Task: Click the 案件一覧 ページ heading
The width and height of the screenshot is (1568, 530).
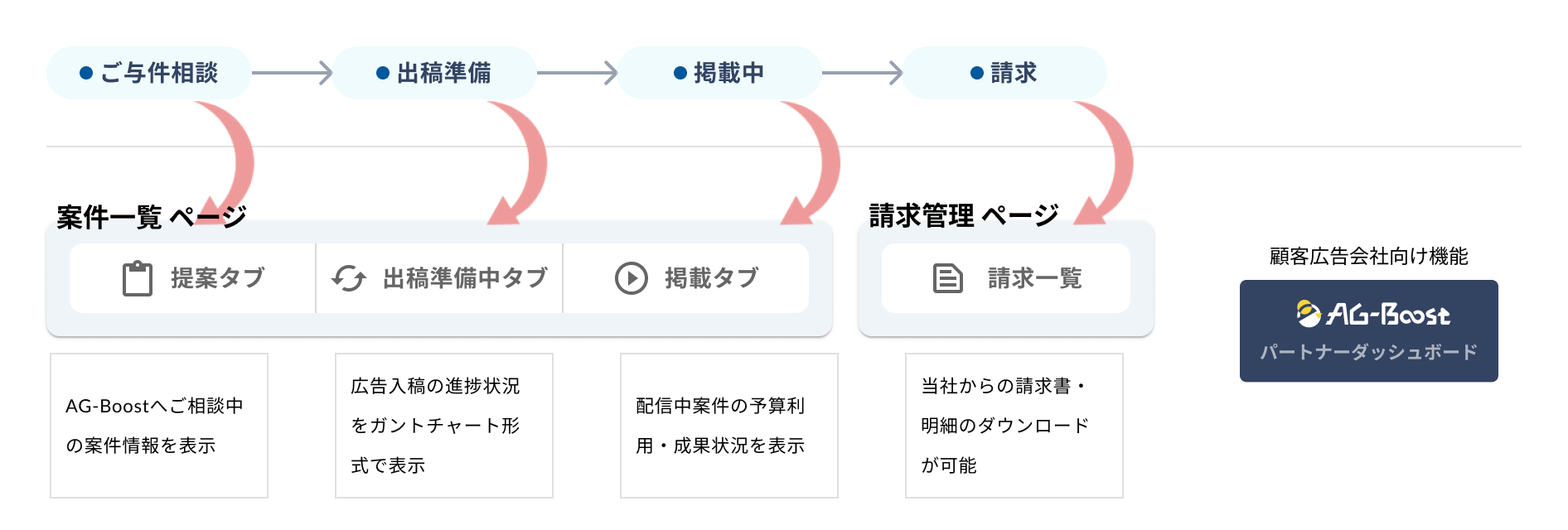Action: pos(151,217)
